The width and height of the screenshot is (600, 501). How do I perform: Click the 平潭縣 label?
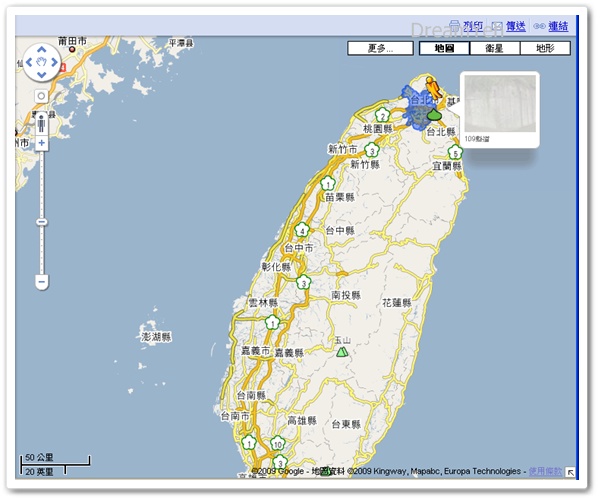pos(181,43)
